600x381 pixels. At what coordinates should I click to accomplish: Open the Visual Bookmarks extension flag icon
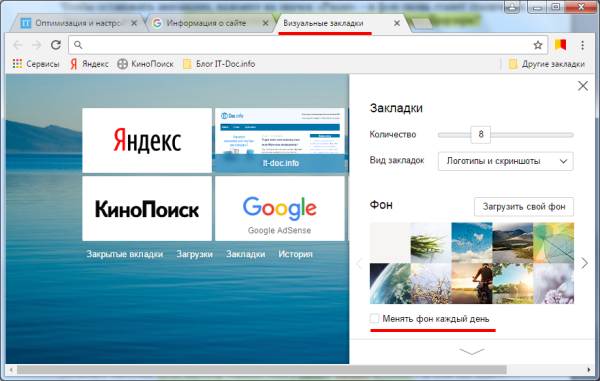(x=561, y=45)
